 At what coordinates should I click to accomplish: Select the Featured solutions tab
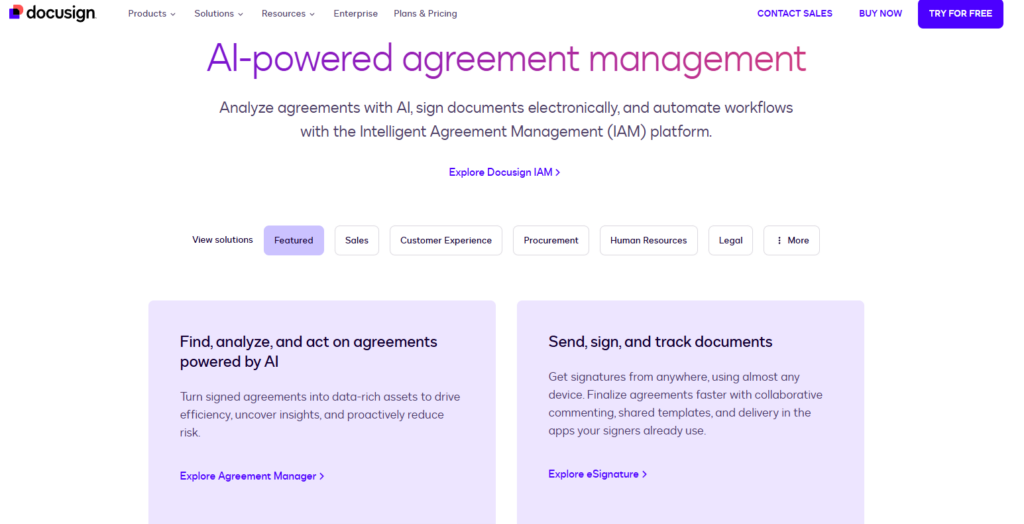[294, 240]
